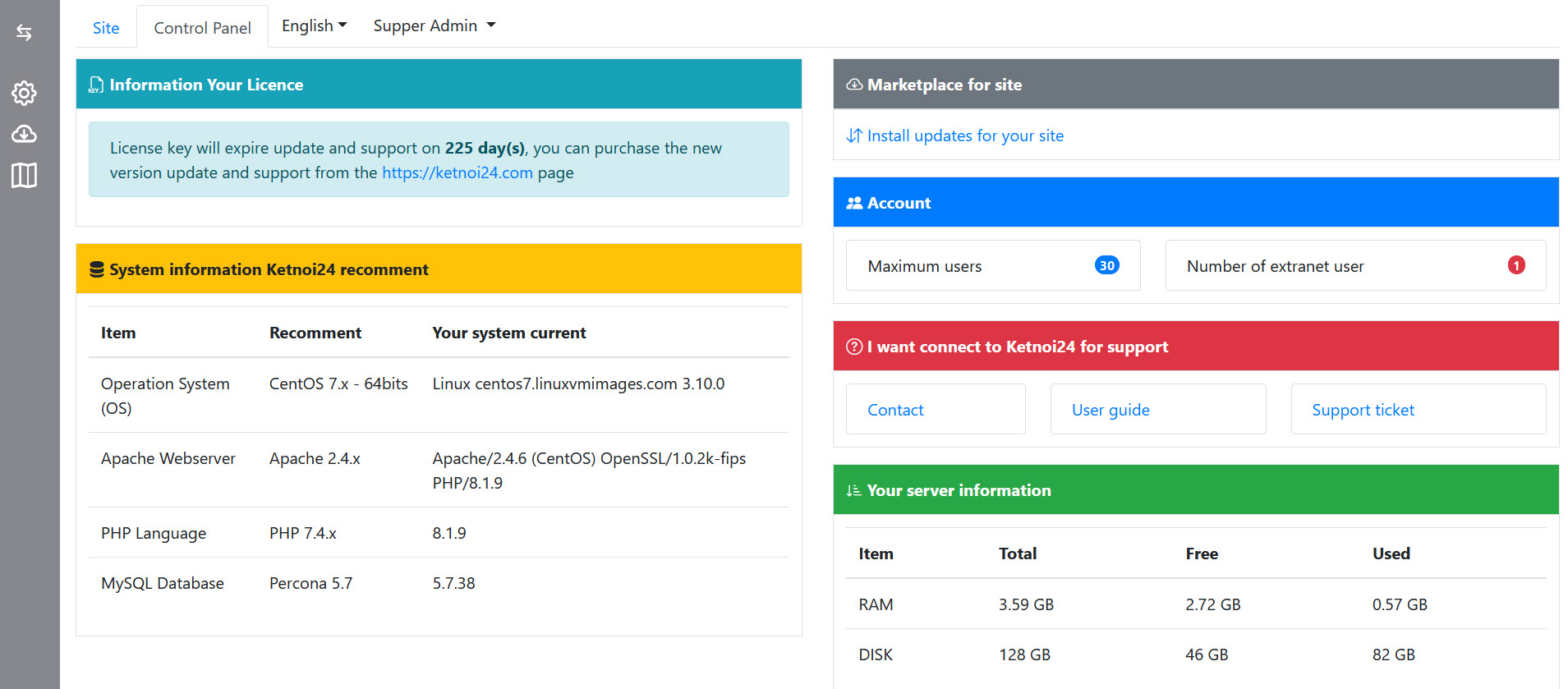Open the https://ketnoi24.com link
This screenshot has height=689, width=1568.
coord(458,172)
